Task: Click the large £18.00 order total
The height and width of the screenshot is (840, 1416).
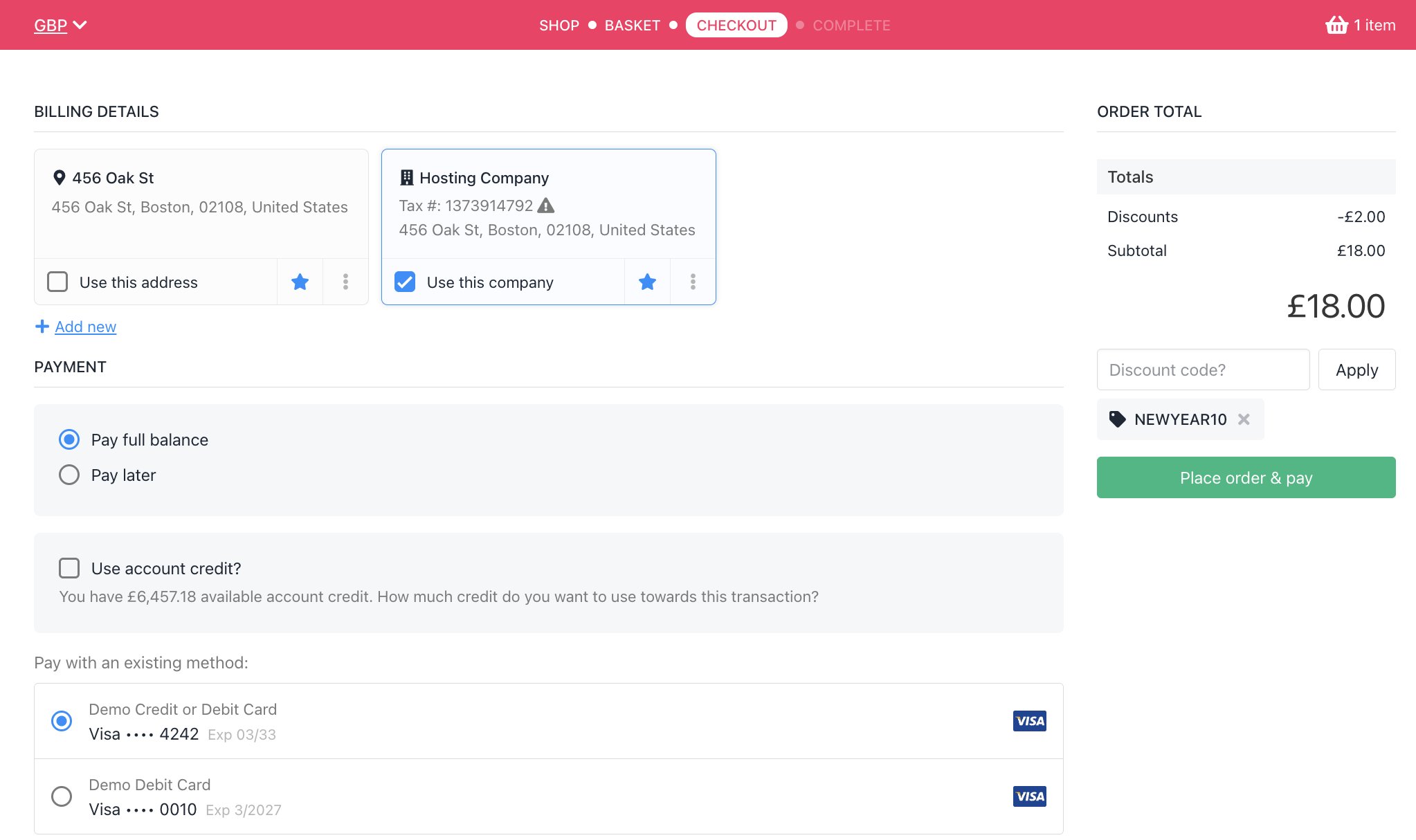Action: point(1336,306)
